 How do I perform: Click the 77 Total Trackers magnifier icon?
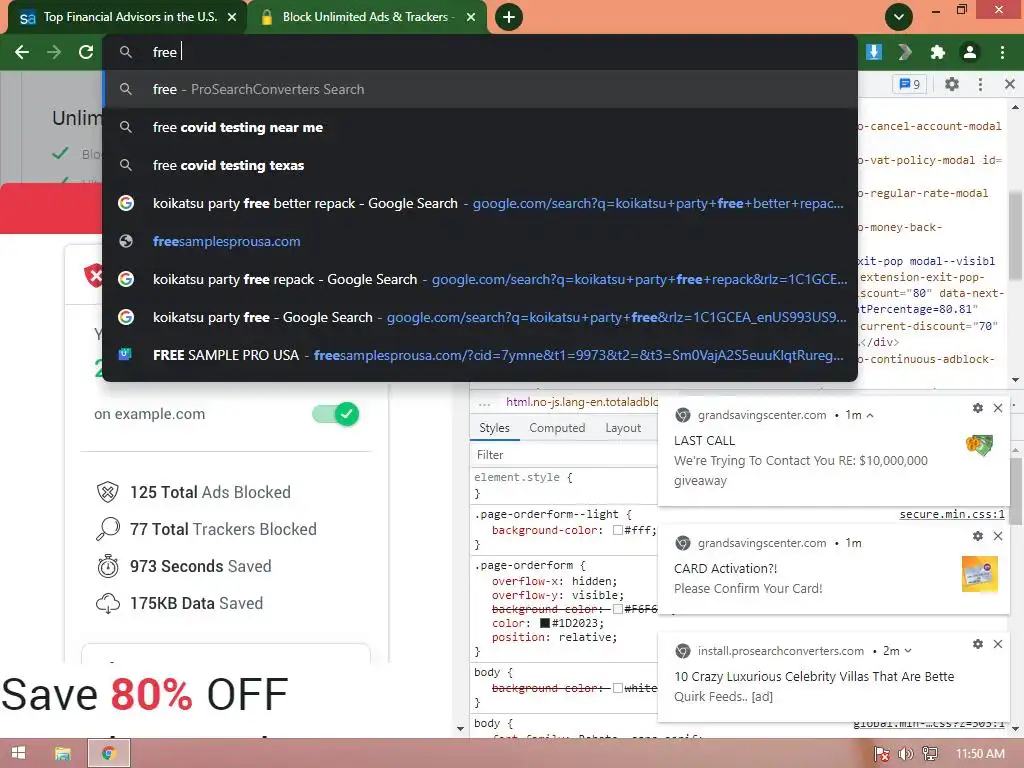108,529
